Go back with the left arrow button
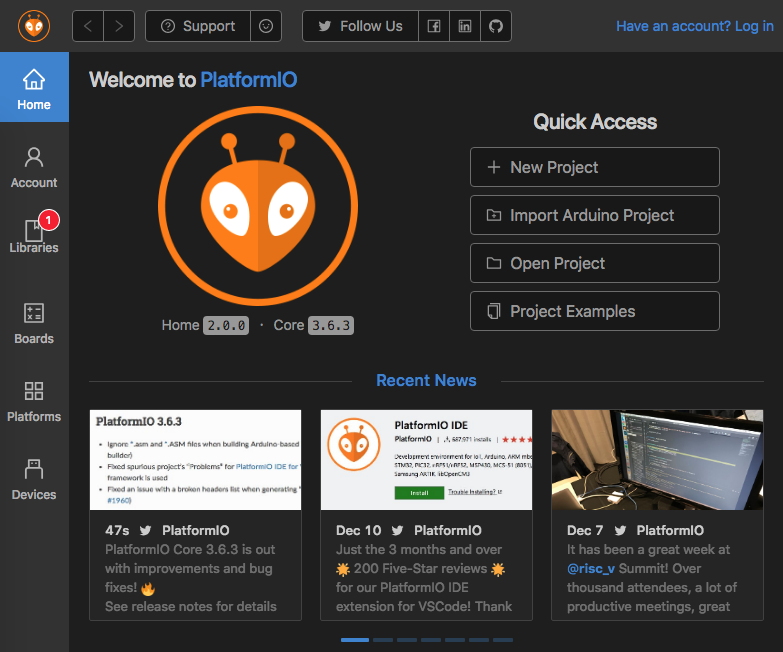783x652 pixels. coord(88,26)
